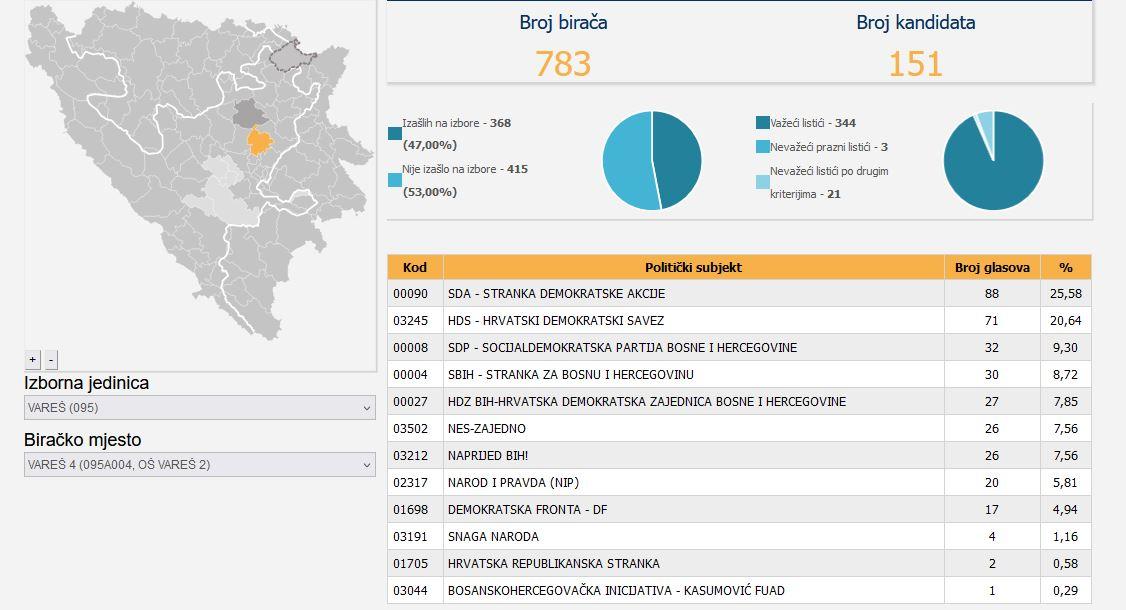Click code 00004 in the Kod column
Screen dimensions: 1126x610
410,374
